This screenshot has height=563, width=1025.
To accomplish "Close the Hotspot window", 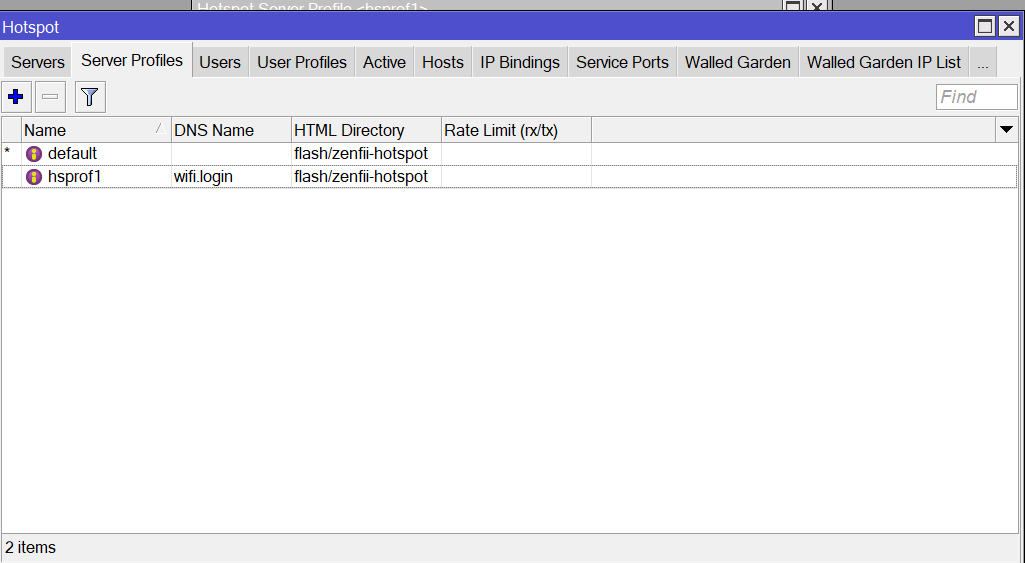I will (1008, 26).
